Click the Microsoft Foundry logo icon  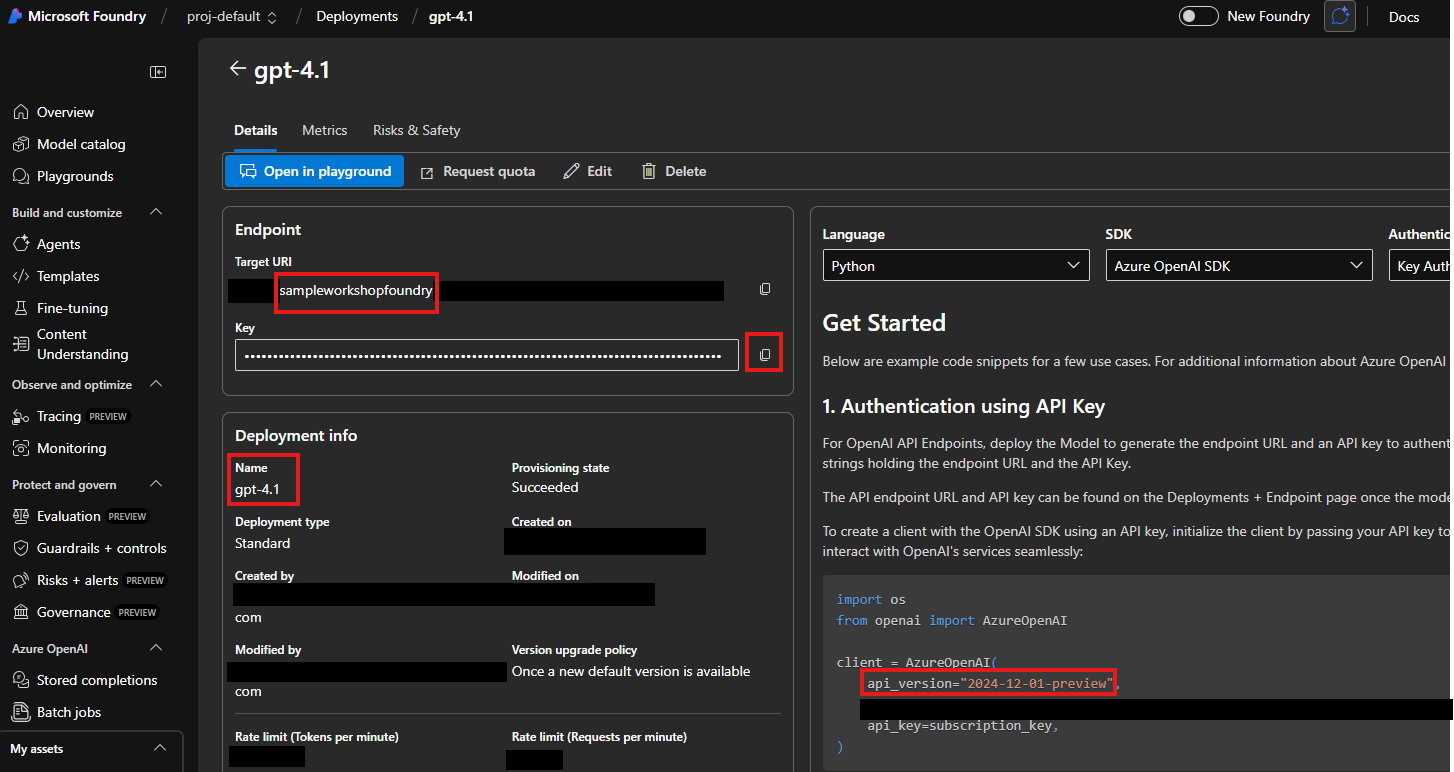16,16
